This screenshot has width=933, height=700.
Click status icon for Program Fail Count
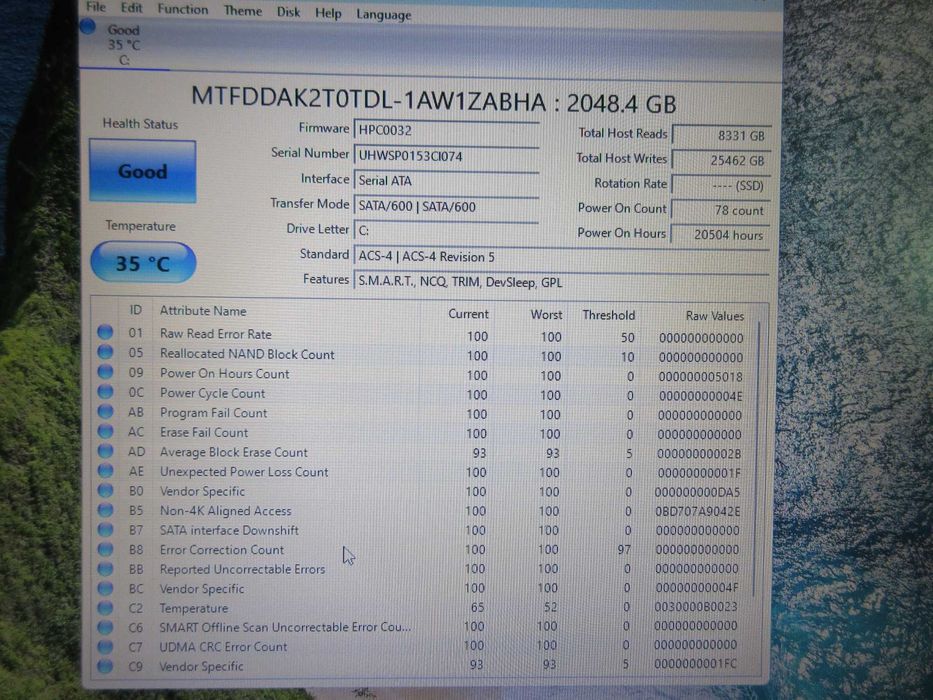point(105,411)
